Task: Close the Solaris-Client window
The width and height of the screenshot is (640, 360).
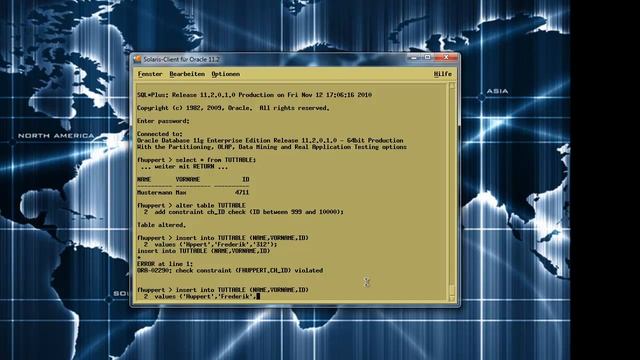Action: [x=446, y=58]
